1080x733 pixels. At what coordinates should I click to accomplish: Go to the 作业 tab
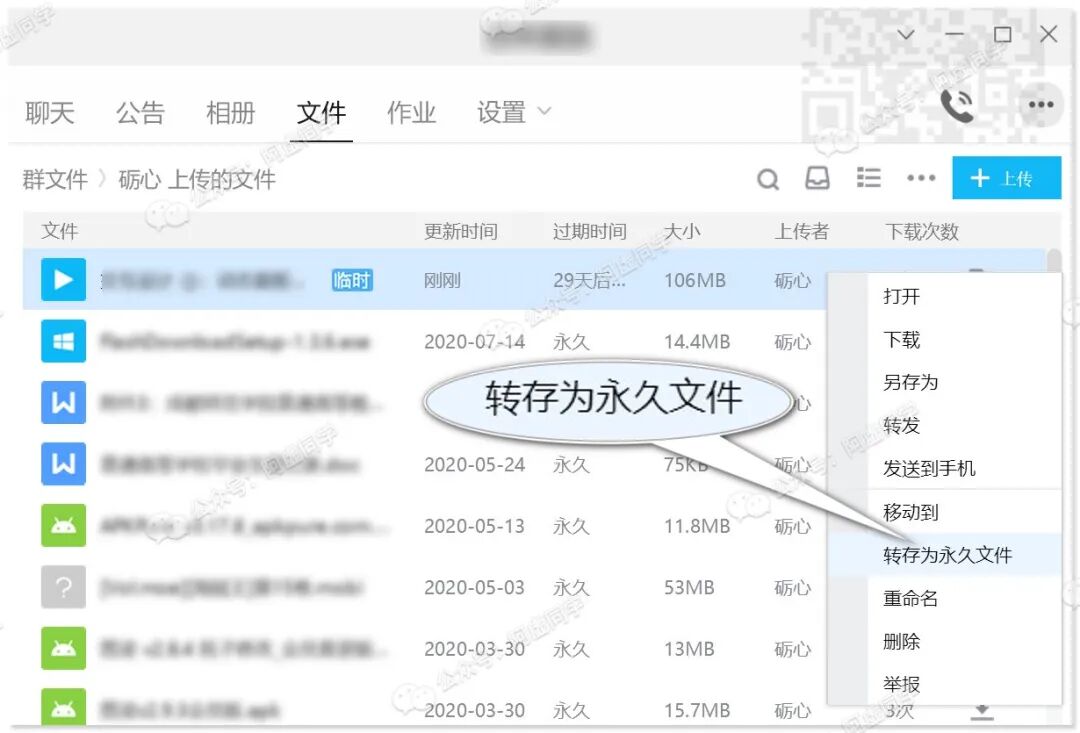pos(411,112)
